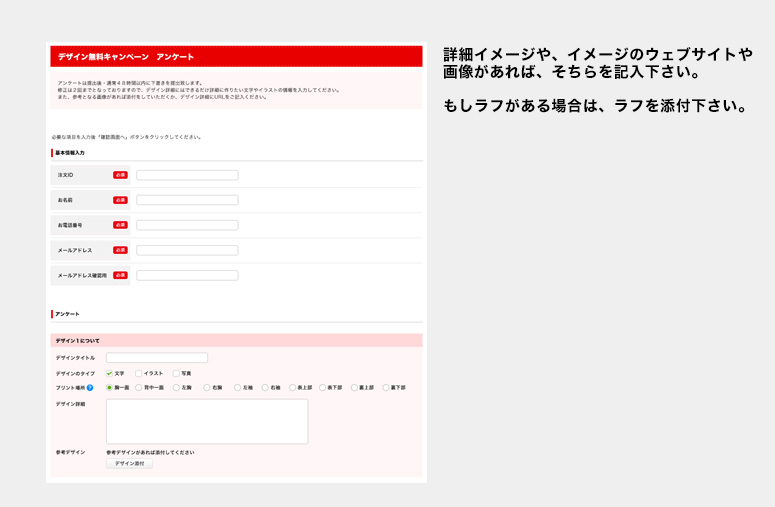This screenshot has width=775, height=507.
Task: Select the 右袖 print location radio
Action: click(x=266, y=387)
